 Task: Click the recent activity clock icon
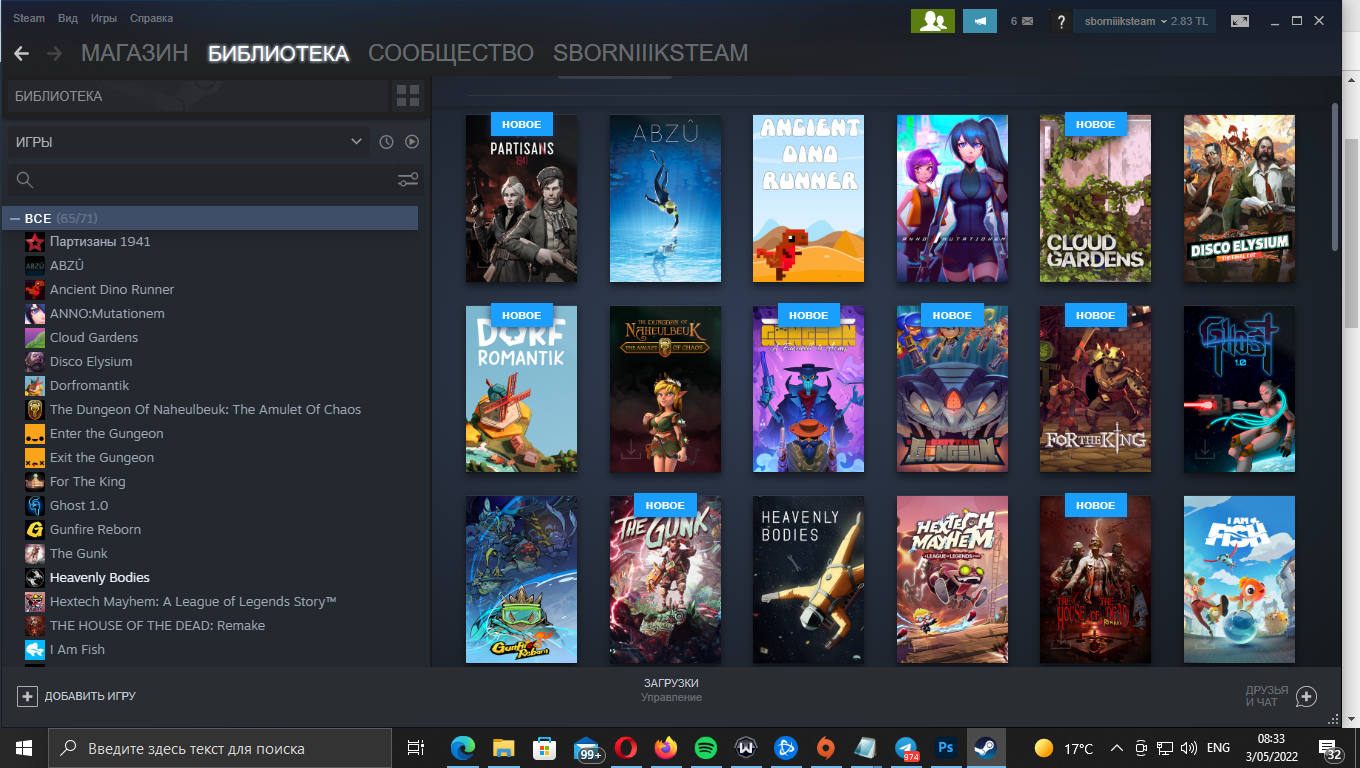[x=387, y=142]
